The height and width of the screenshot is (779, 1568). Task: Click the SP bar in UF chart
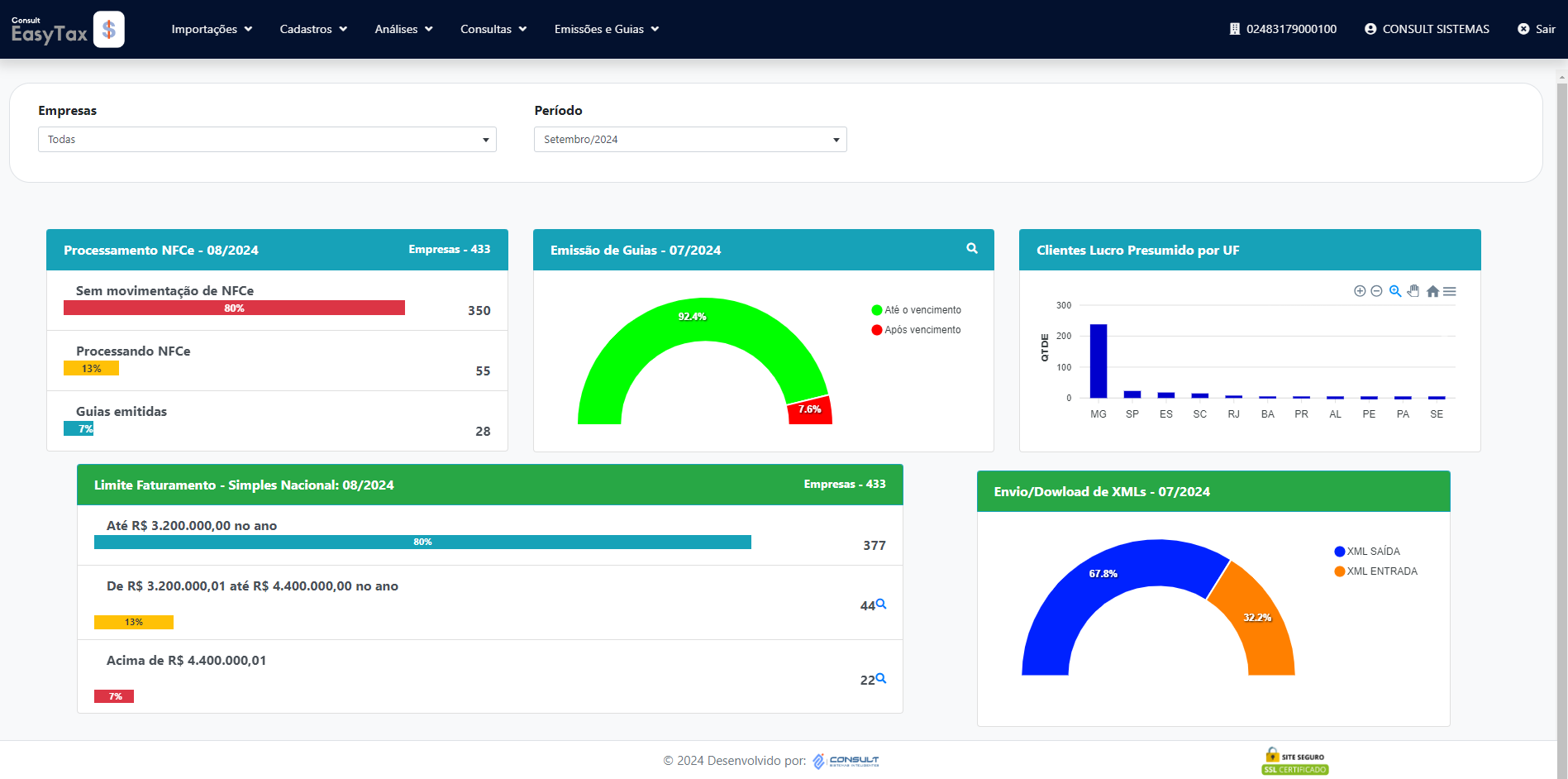click(1132, 394)
